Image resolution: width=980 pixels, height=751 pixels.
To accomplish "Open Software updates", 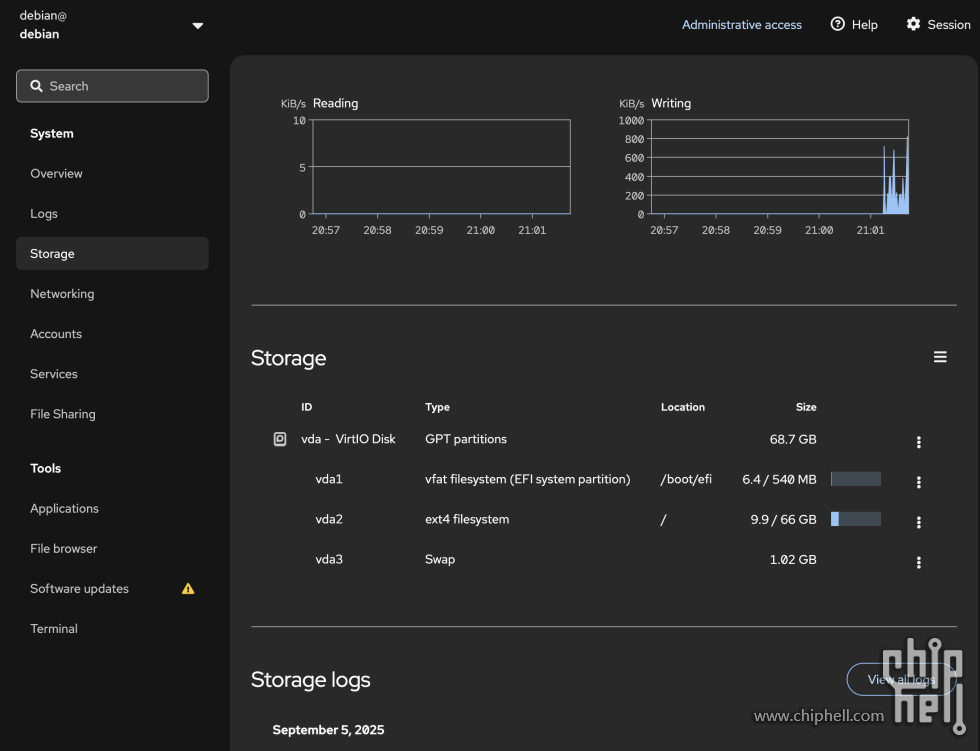I will 79,588.
